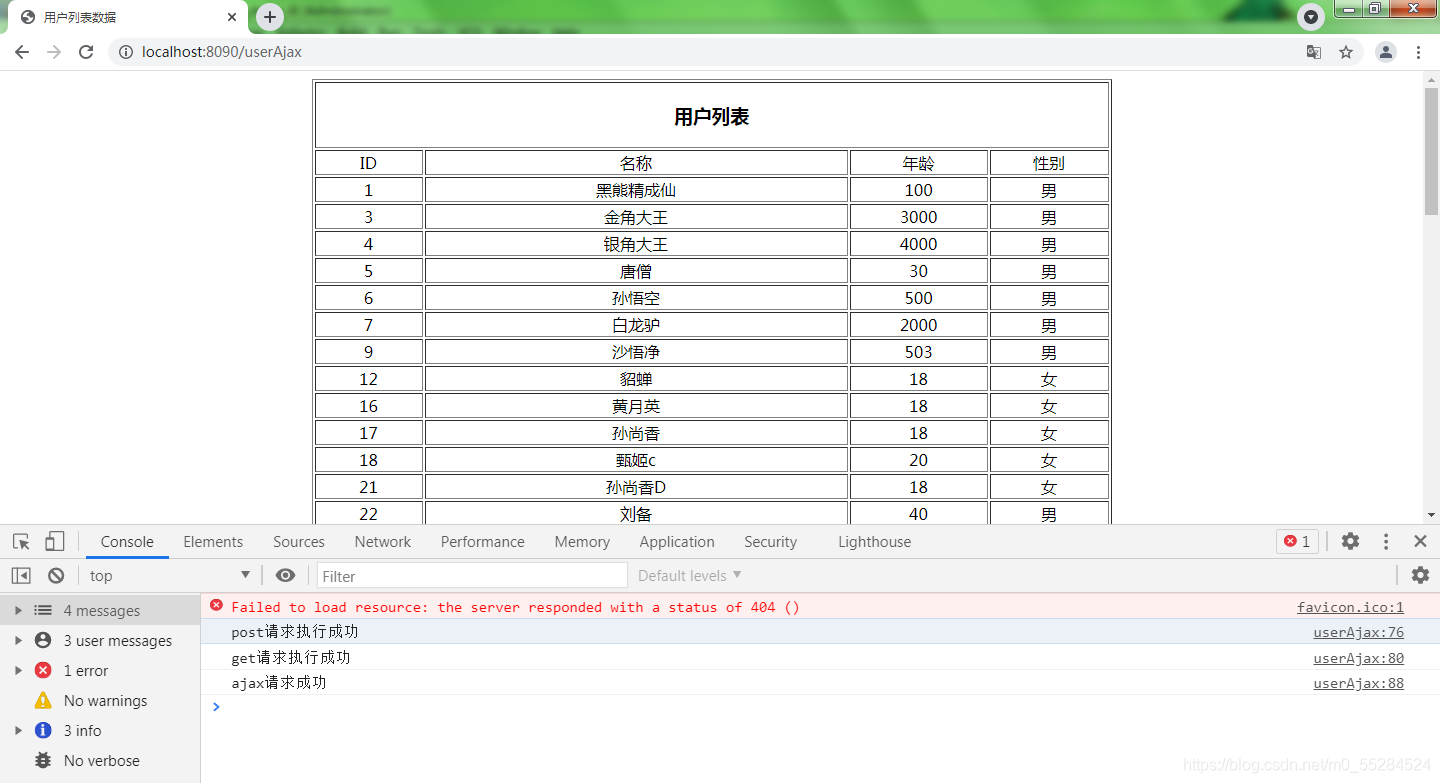Toggle the console sidebar panel icon
This screenshot has width=1440, height=783.
pos(21,575)
